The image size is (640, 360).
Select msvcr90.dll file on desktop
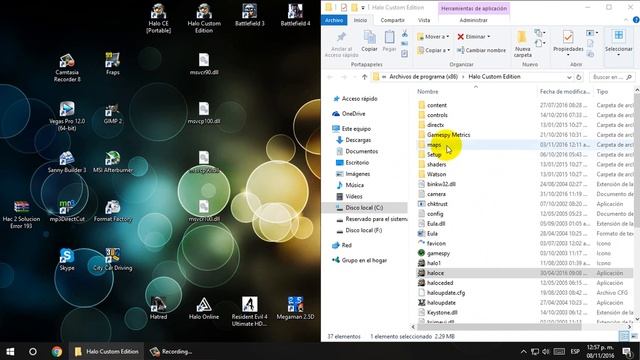click(204, 64)
